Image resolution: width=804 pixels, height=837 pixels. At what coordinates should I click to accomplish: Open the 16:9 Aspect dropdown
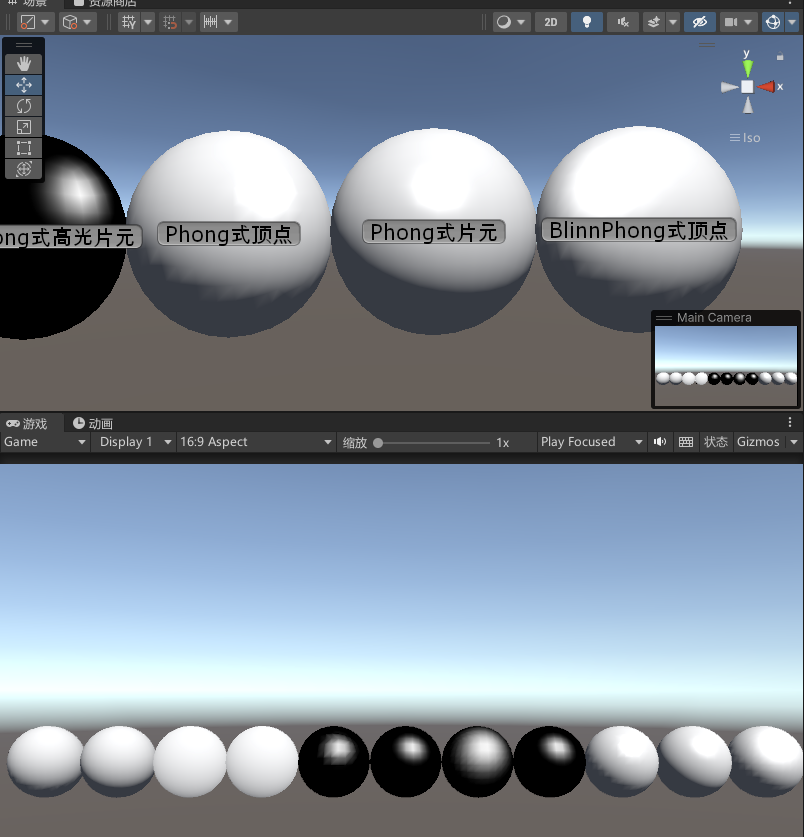point(255,442)
